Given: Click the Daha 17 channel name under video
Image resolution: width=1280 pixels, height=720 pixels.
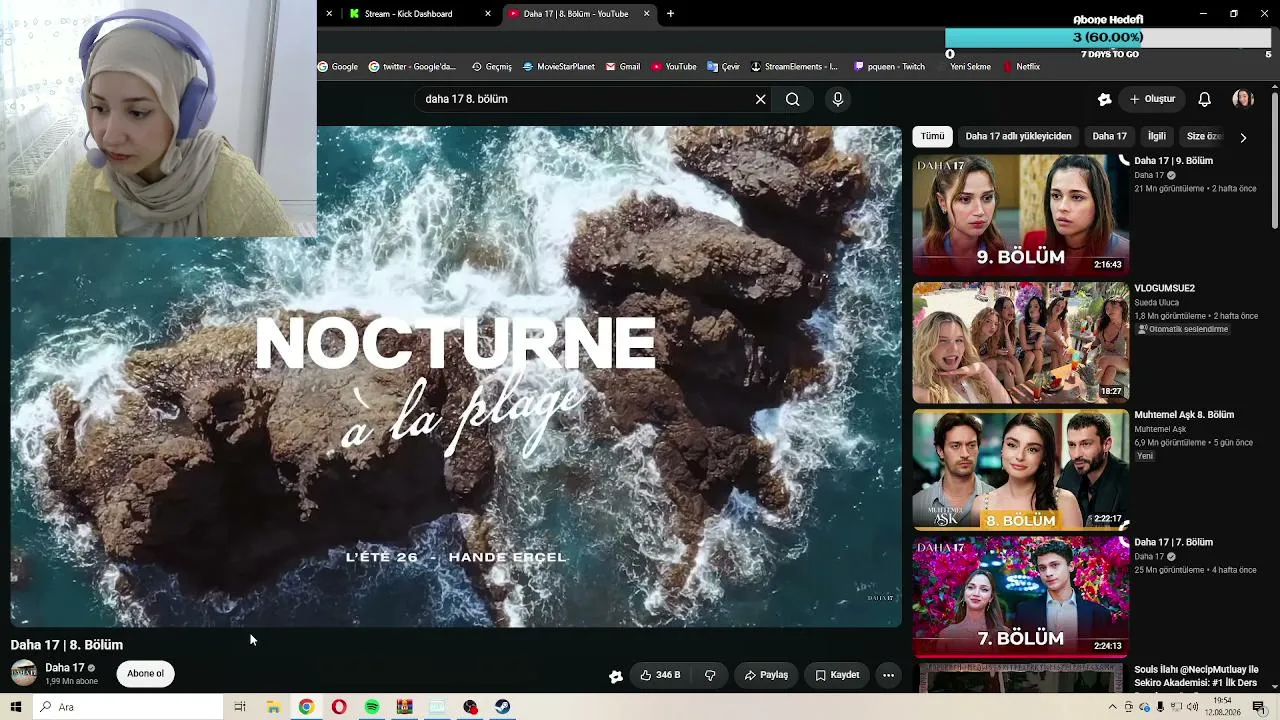Looking at the screenshot, I should click(65, 667).
